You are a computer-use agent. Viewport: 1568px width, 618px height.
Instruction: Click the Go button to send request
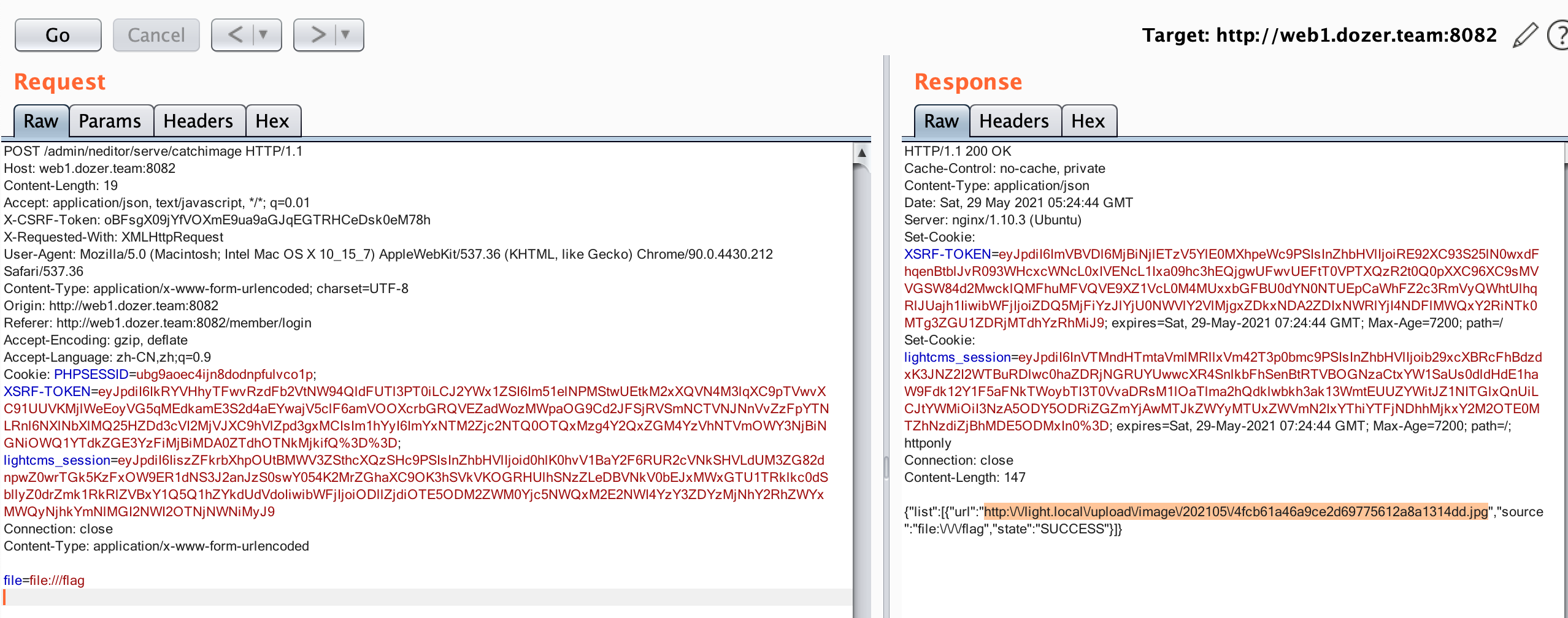coord(58,35)
